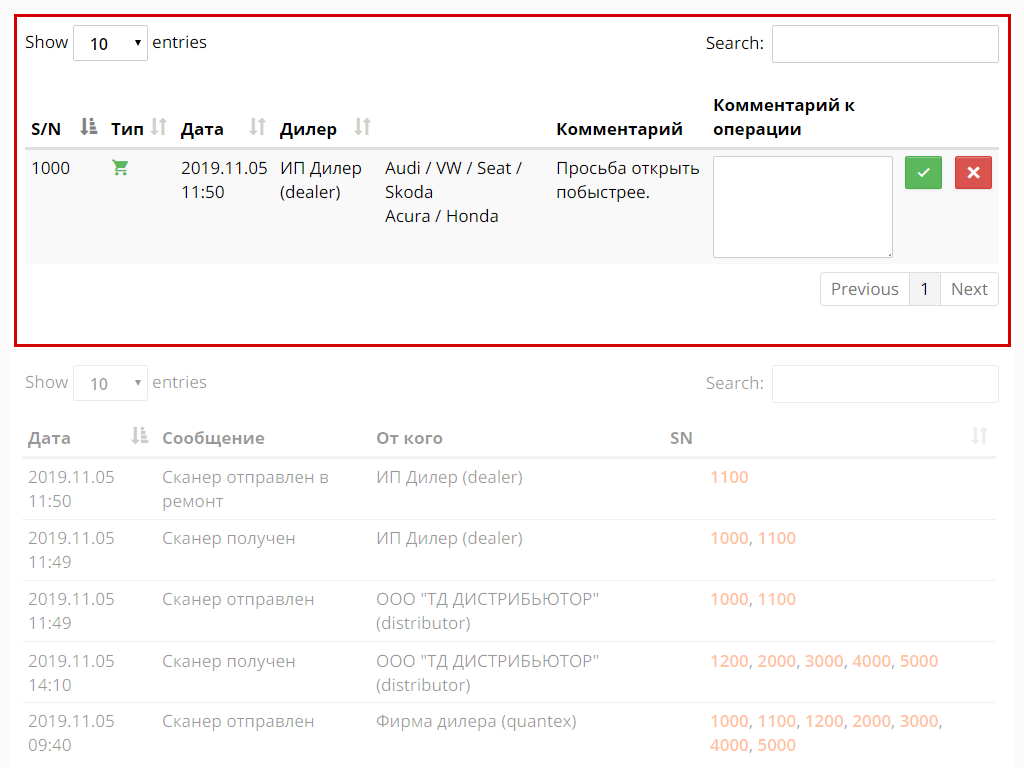Focus the top table Search field
Image resolution: width=1024 pixels, height=768 pixels.
884,44
